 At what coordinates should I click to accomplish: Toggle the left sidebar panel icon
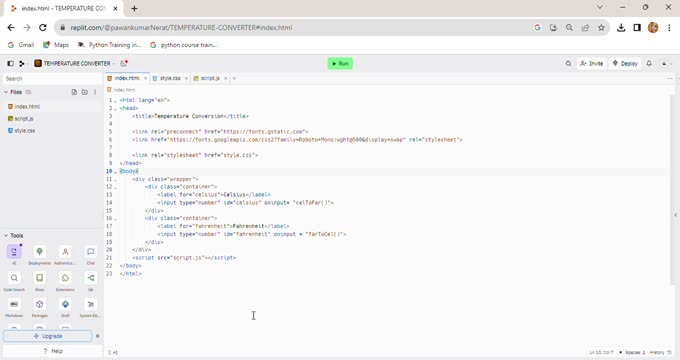coord(10,63)
